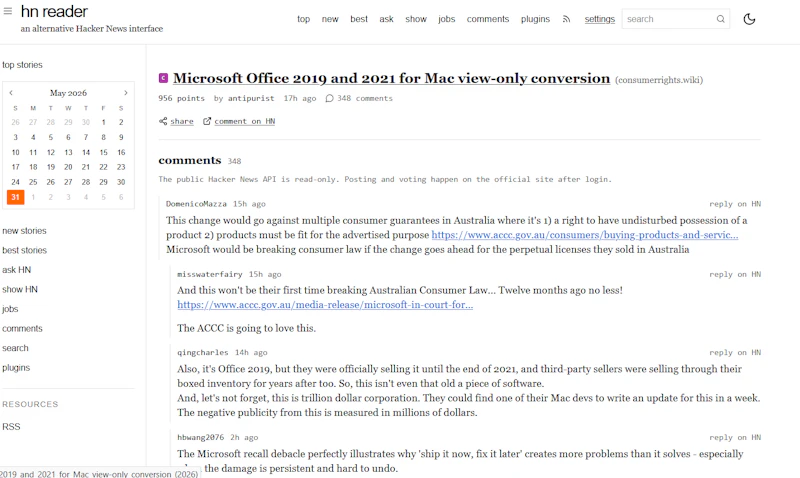Select ask HN in sidebar

(x=16, y=270)
